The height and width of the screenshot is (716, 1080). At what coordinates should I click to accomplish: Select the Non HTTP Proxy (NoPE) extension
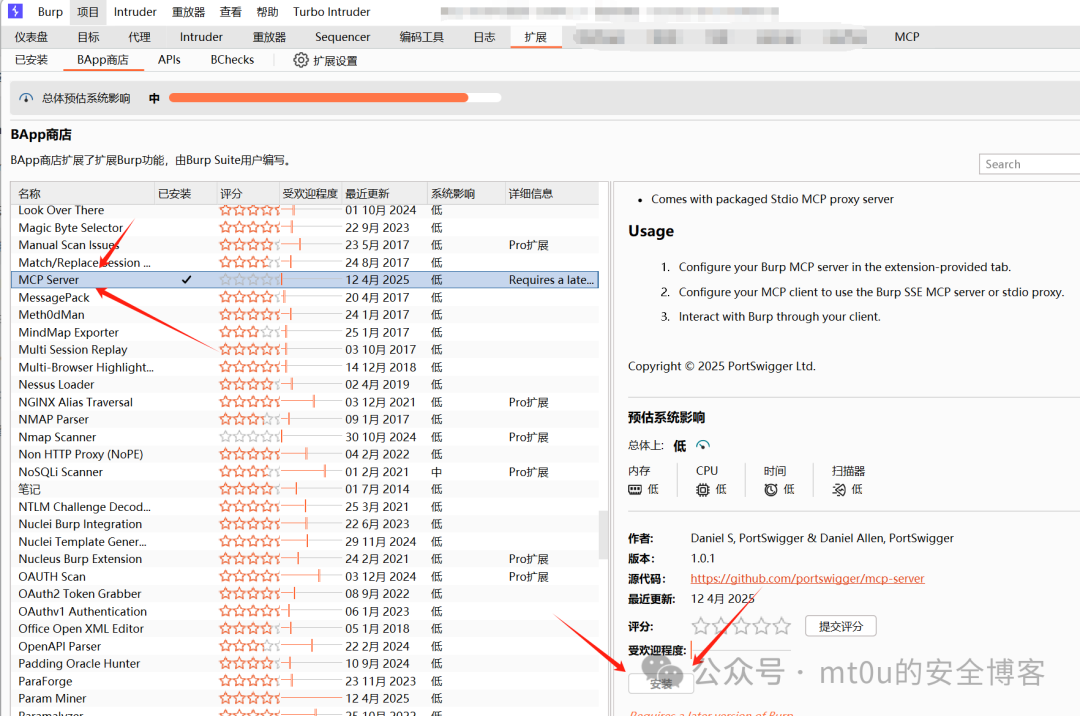304,454
